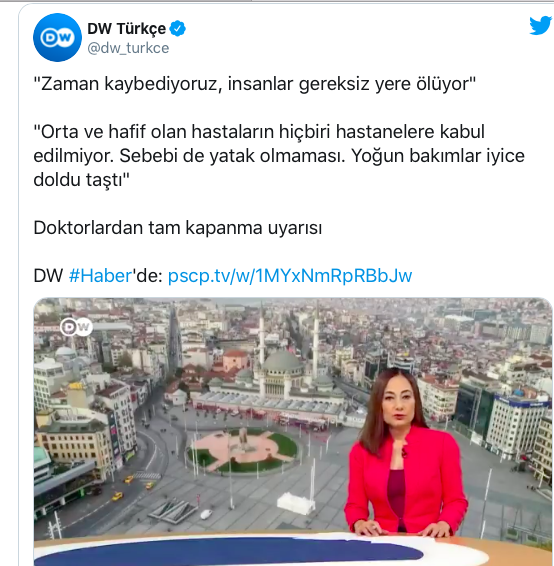
Task: Click the Twitter bird logo
Action: click(x=540, y=26)
